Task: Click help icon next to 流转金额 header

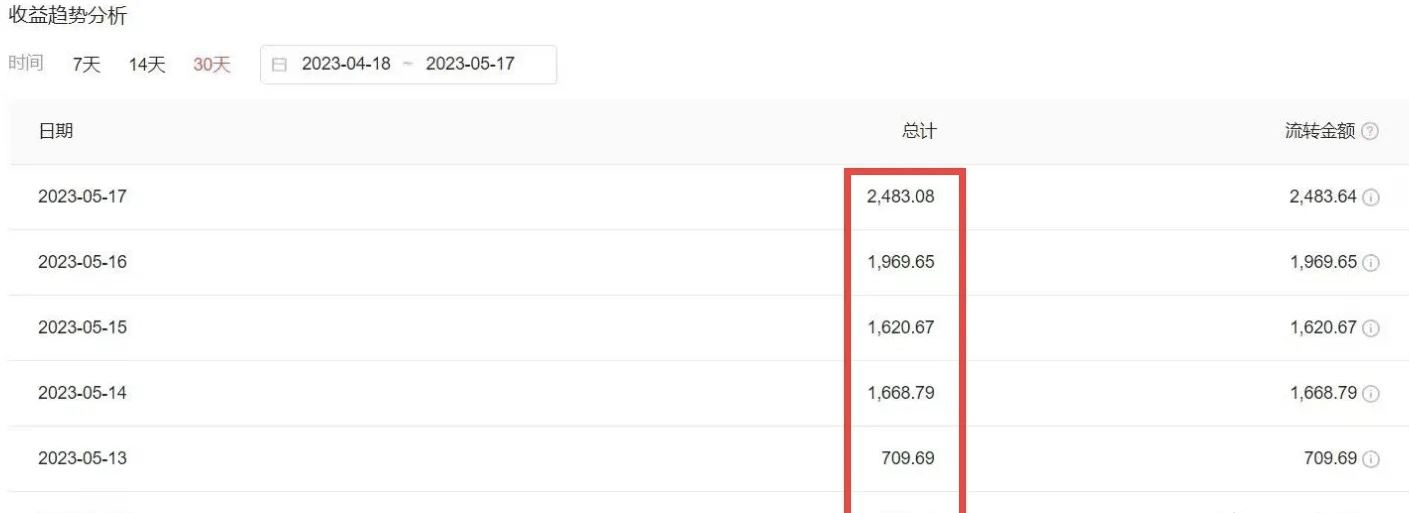Action: pyautogui.click(x=1370, y=132)
